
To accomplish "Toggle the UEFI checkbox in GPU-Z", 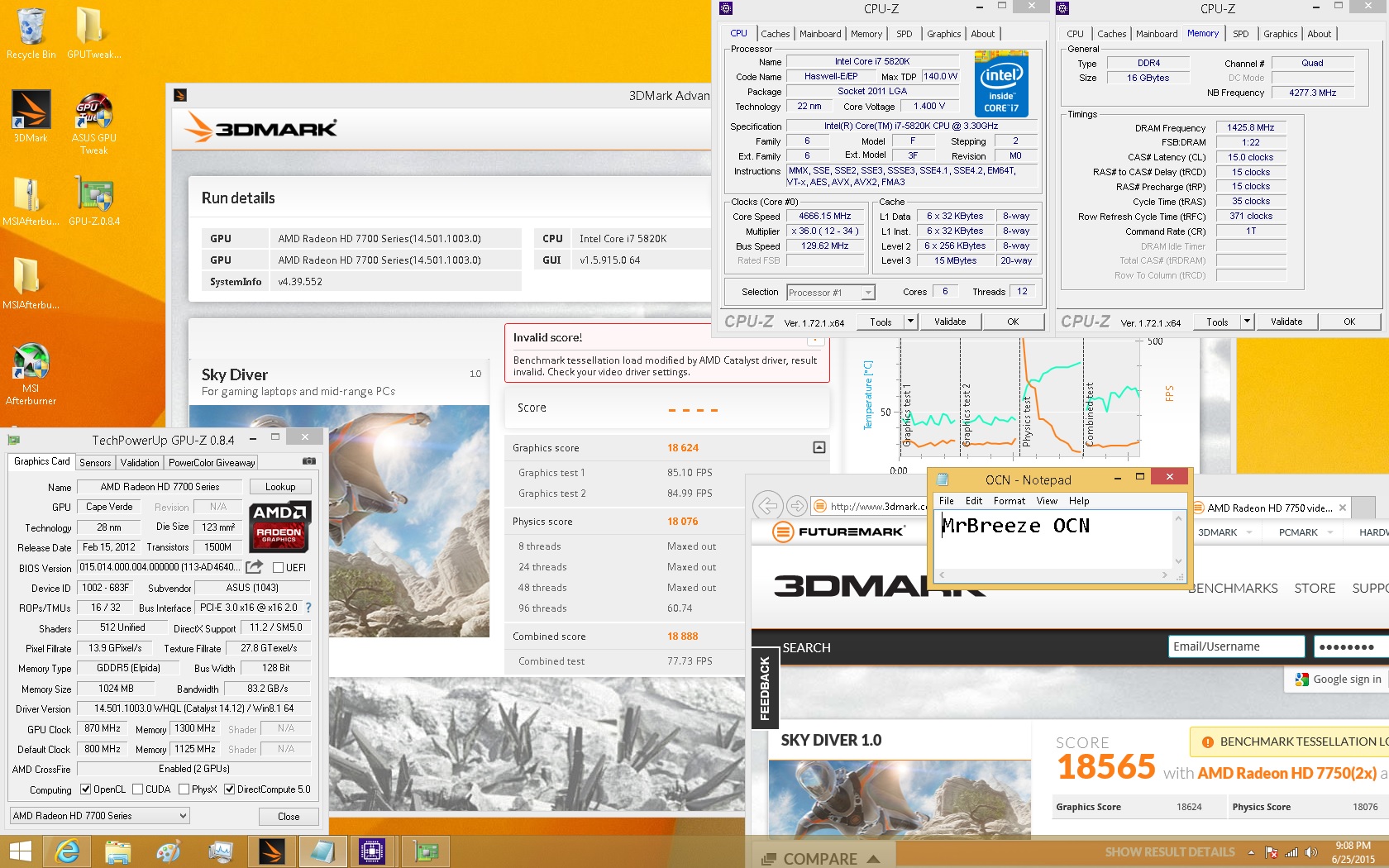I will [x=278, y=567].
